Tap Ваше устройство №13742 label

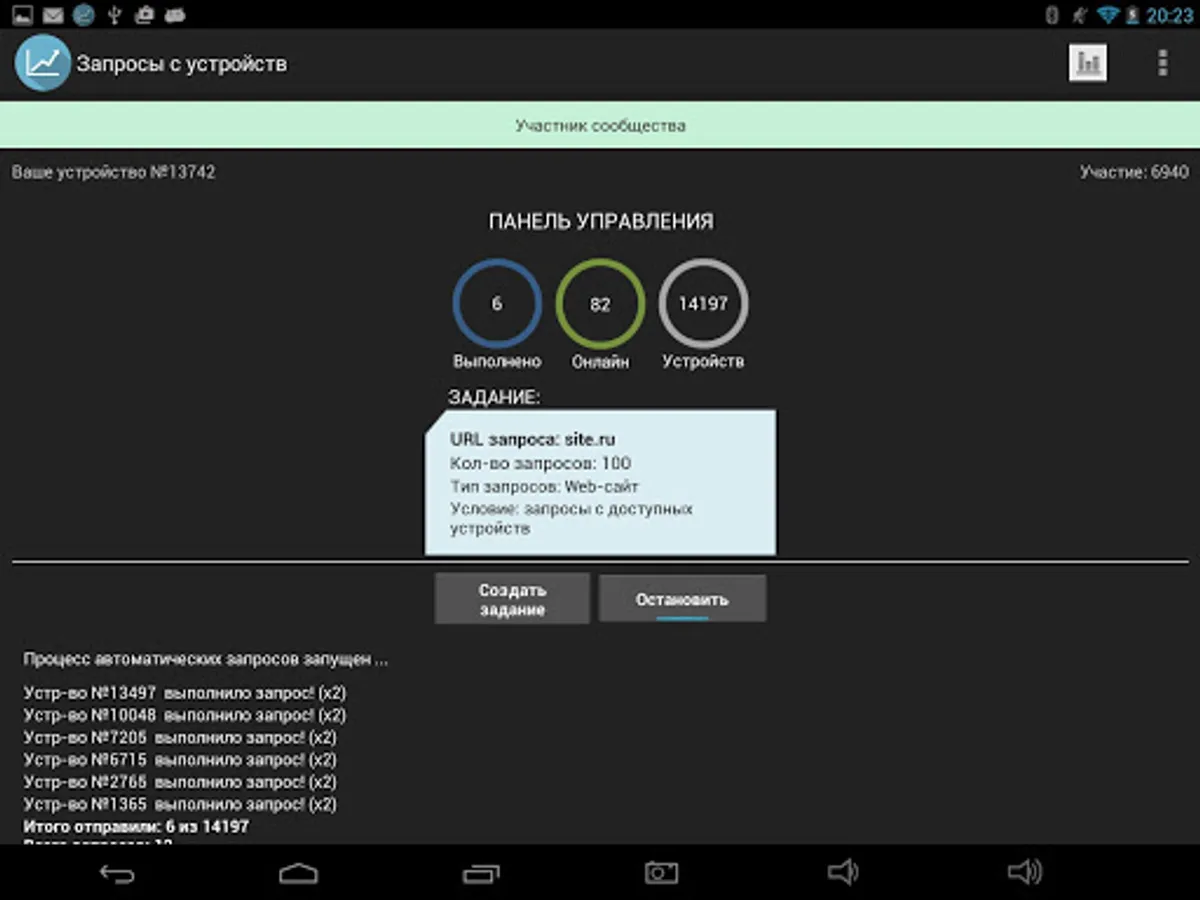coord(113,172)
